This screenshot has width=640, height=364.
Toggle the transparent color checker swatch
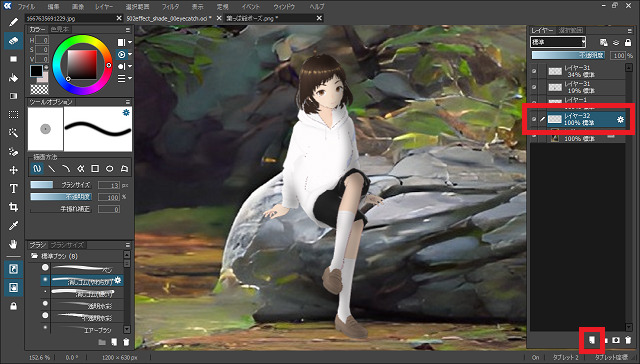pyautogui.click(x=39, y=89)
